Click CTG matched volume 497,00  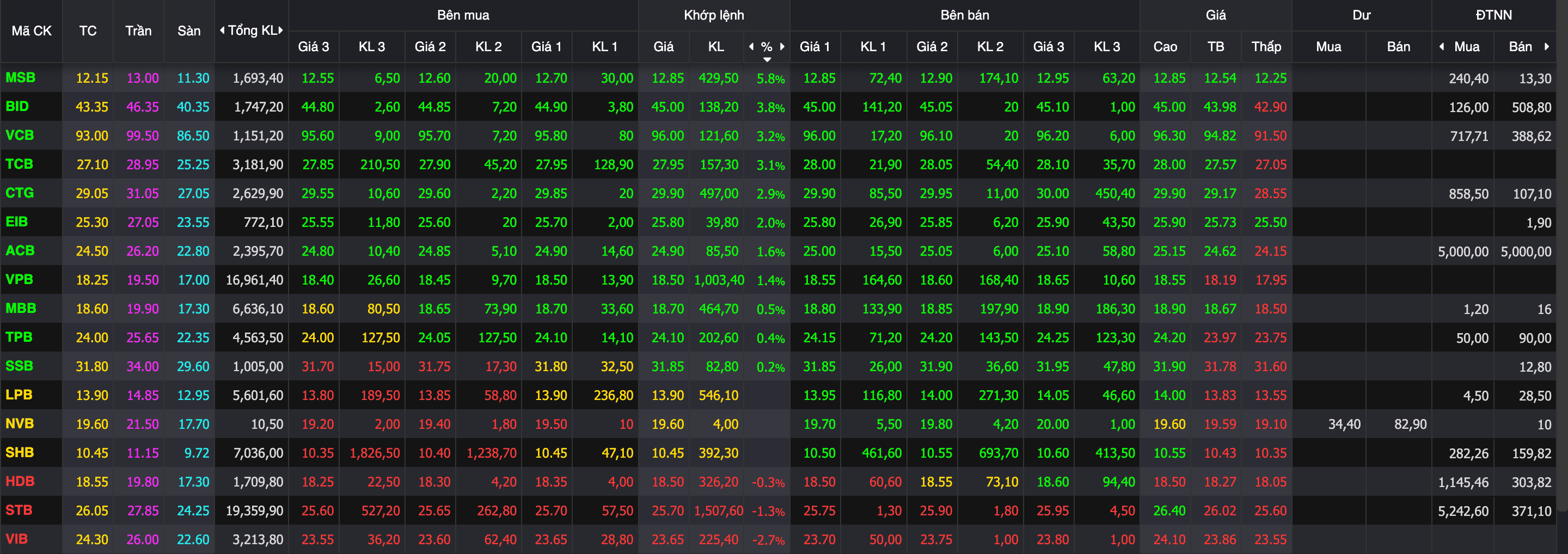coord(719,193)
